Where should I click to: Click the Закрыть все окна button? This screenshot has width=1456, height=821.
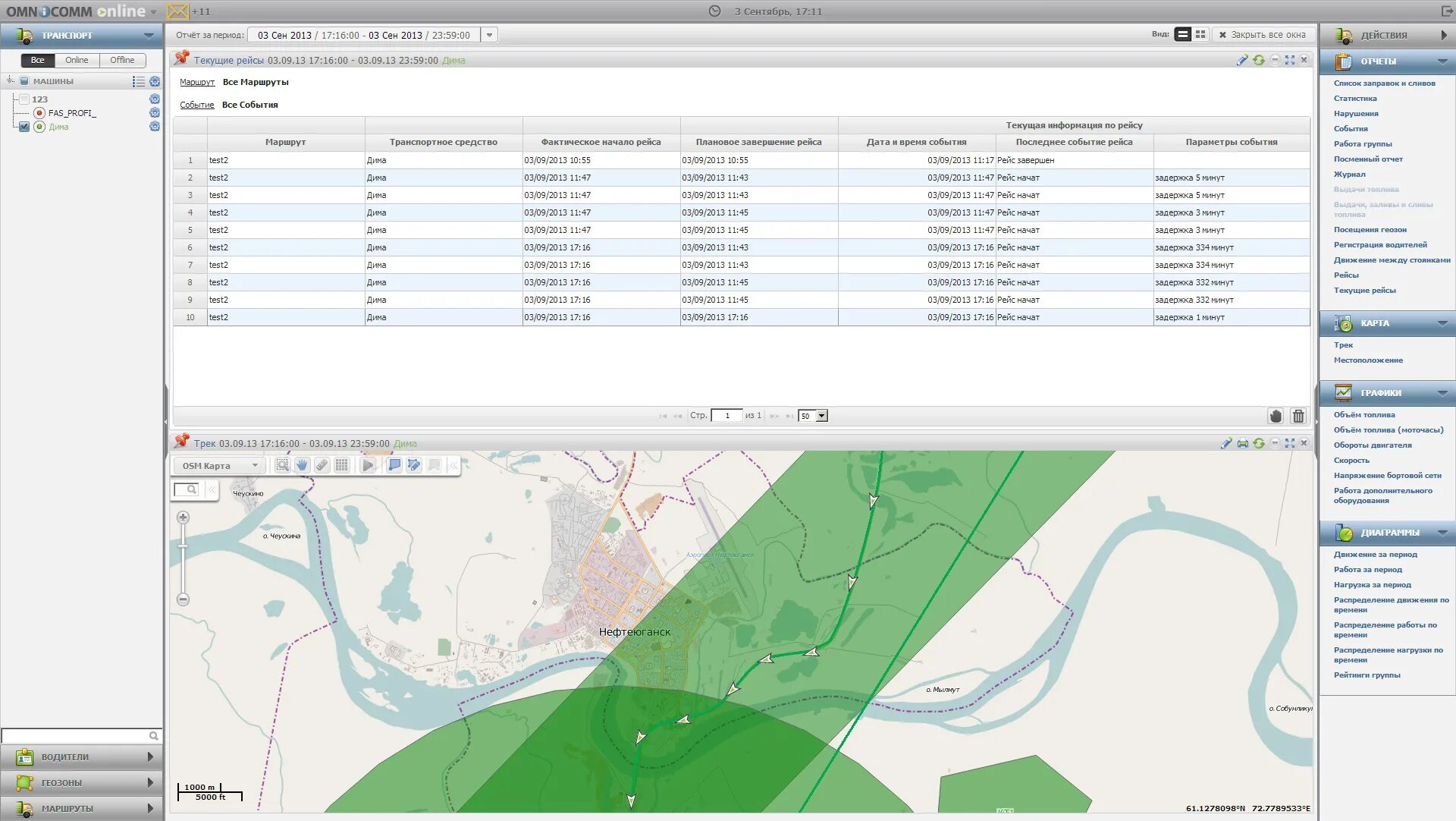point(1262,35)
